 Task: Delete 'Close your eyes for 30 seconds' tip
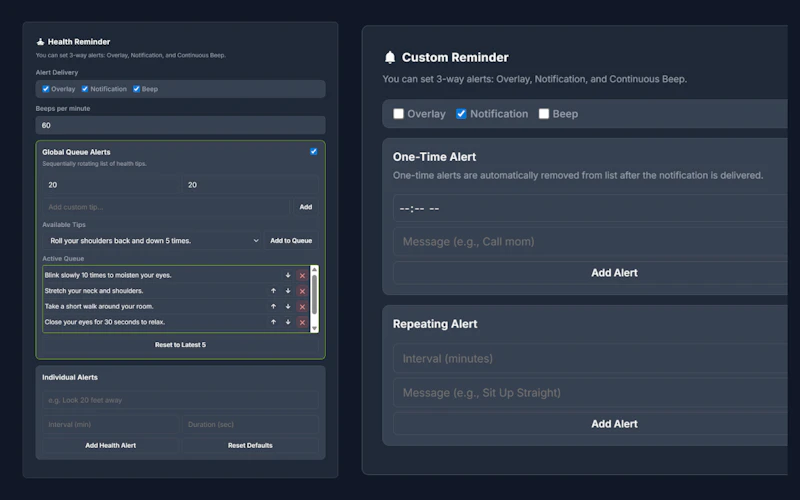click(302, 322)
